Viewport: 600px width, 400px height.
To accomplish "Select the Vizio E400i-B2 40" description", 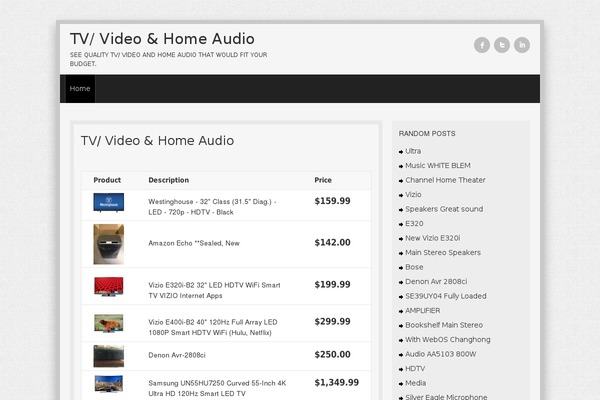I will click(213, 327).
